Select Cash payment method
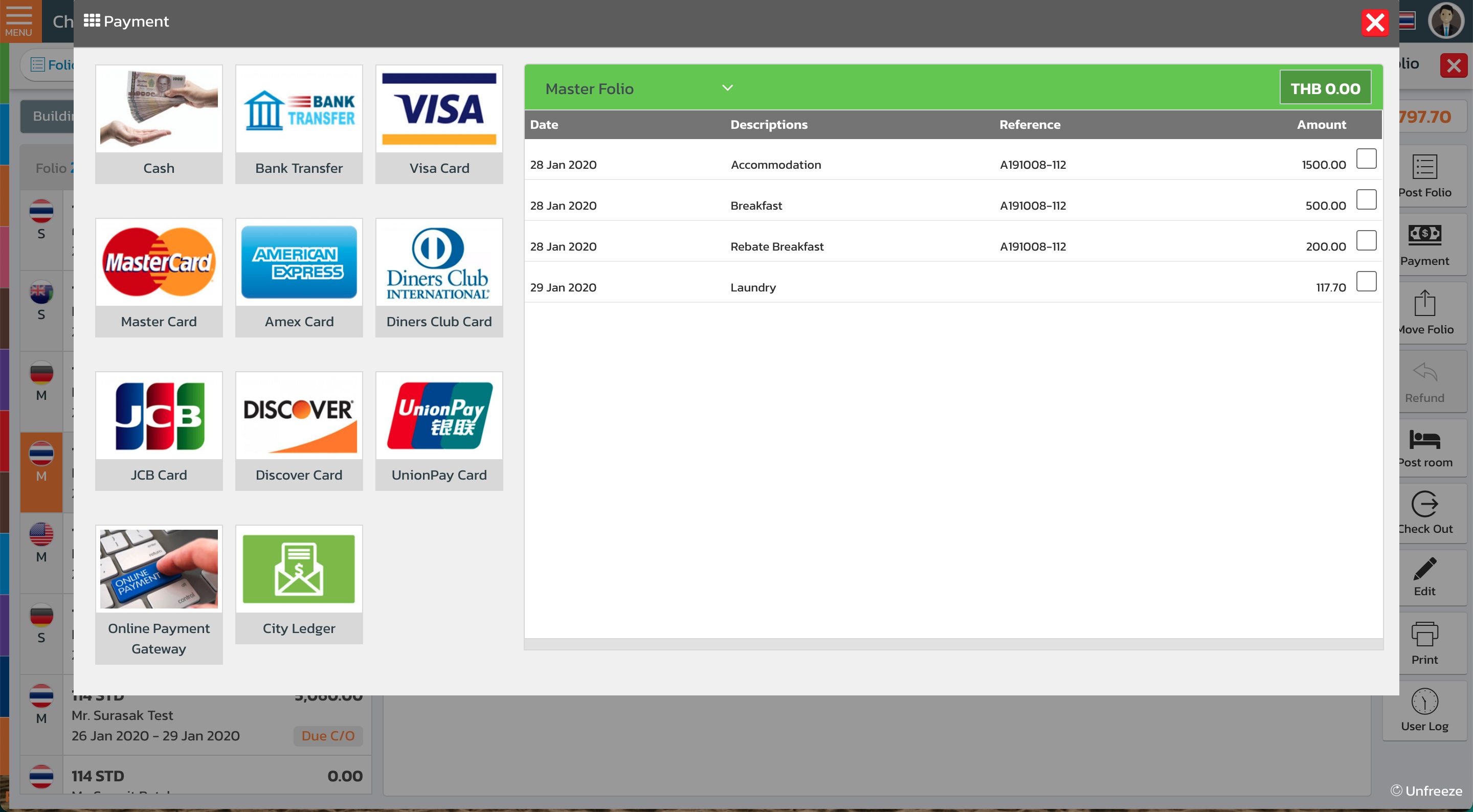 [x=159, y=124]
